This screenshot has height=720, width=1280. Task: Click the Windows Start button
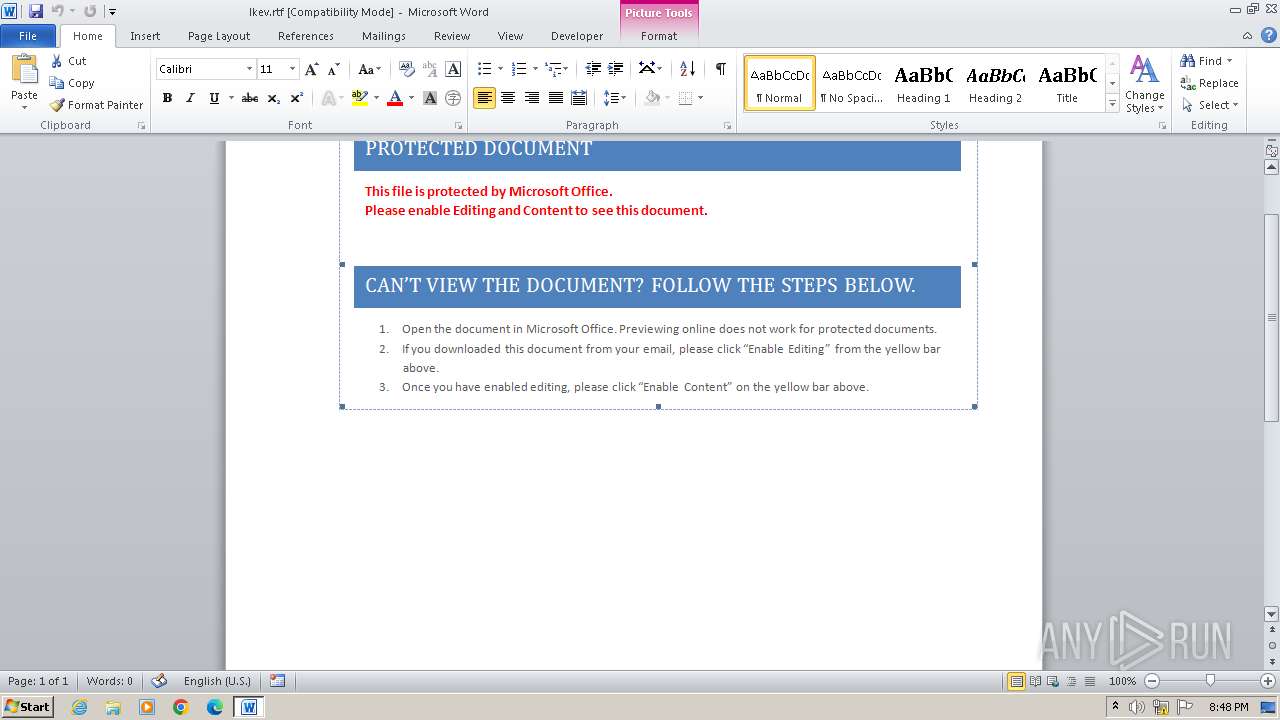point(28,706)
